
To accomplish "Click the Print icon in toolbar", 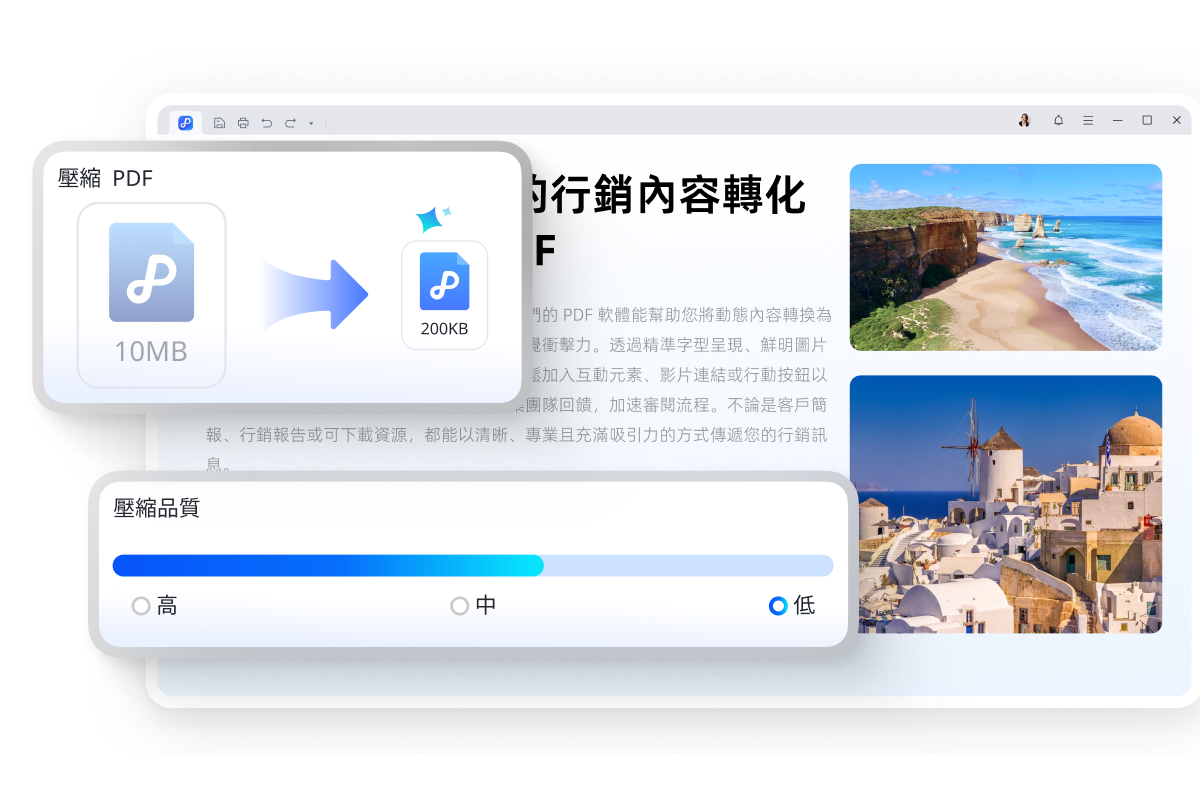I will 243,122.
